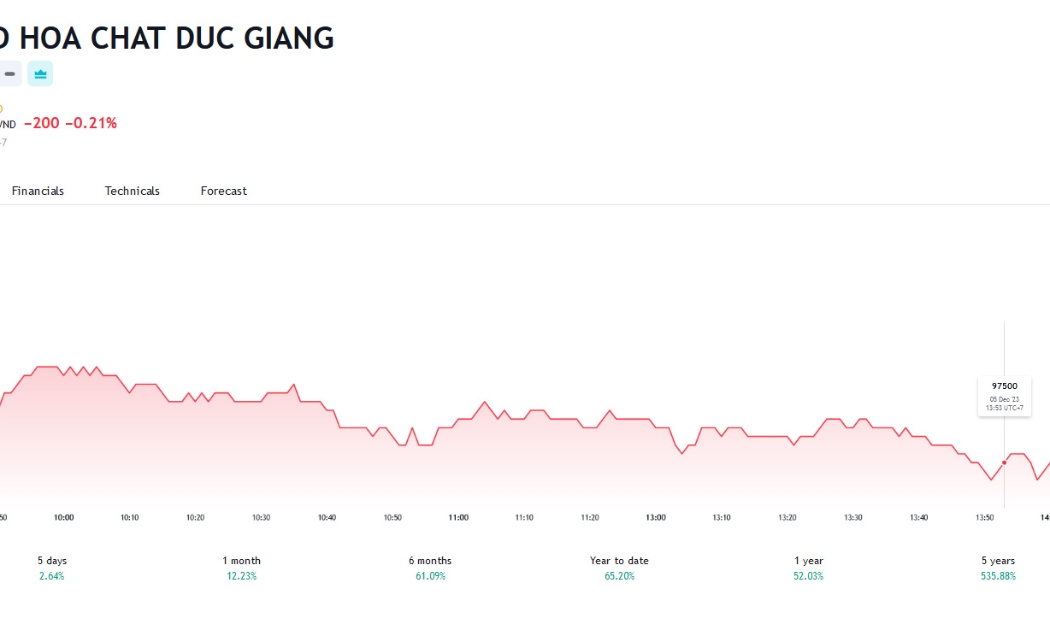Click the 10:20 time axis label
Image resolution: width=1050 pixels, height=630 pixels.
[195, 518]
